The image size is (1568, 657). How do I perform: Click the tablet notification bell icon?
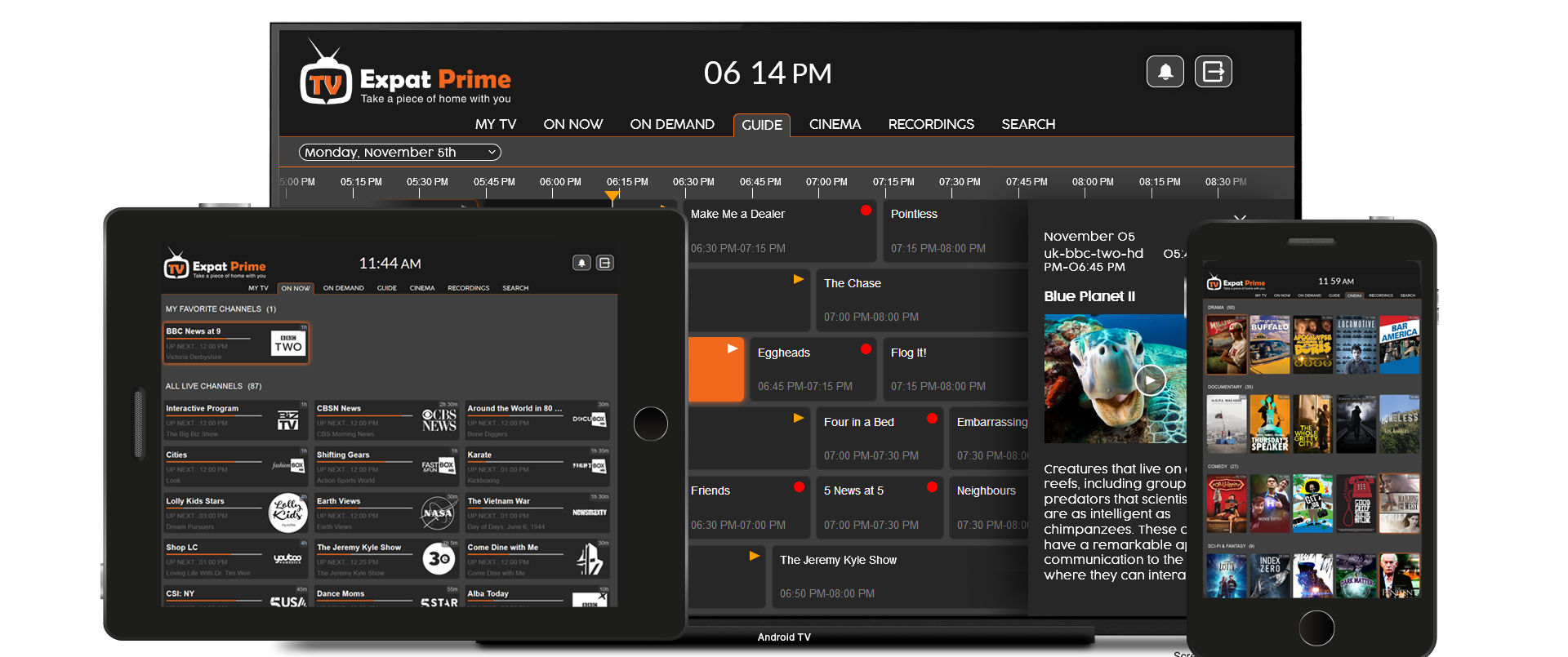pyautogui.click(x=581, y=263)
